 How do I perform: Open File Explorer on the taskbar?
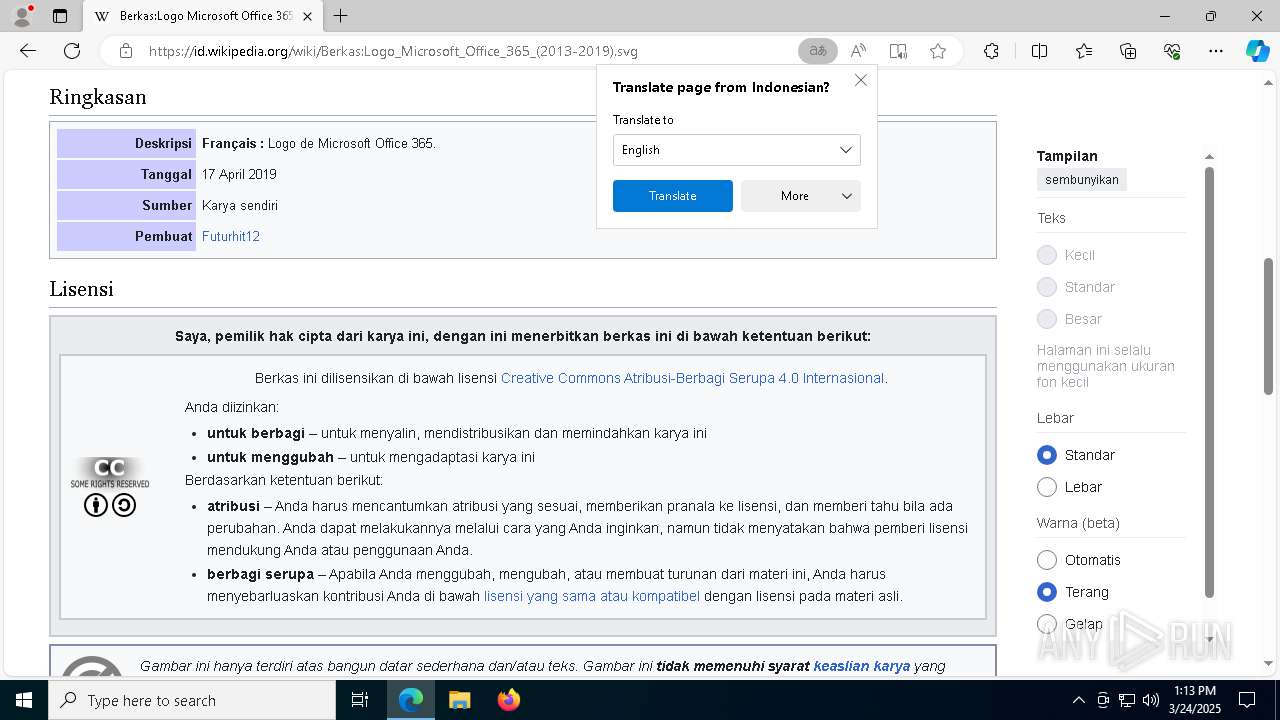pyautogui.click(x=459, y=700)
